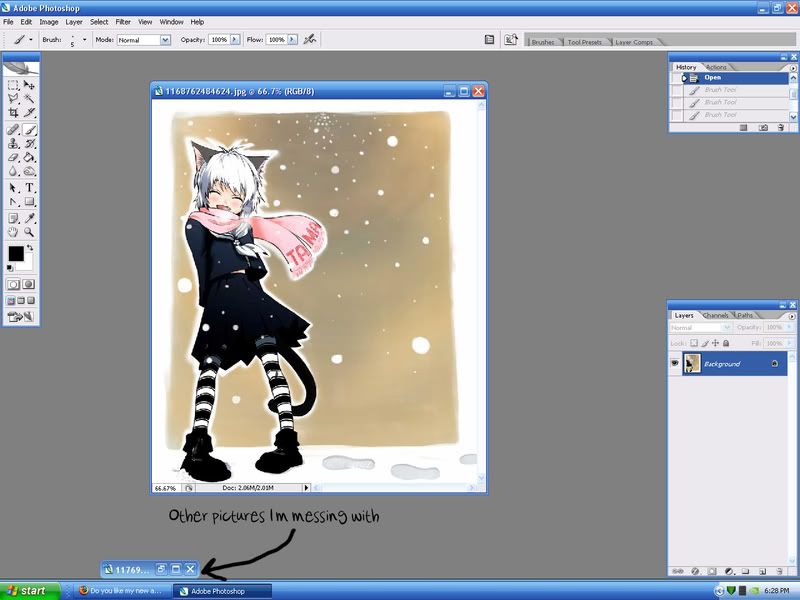
Task: Expand the Flow slider arrow in options bar
Action: (x=292, y=39)
